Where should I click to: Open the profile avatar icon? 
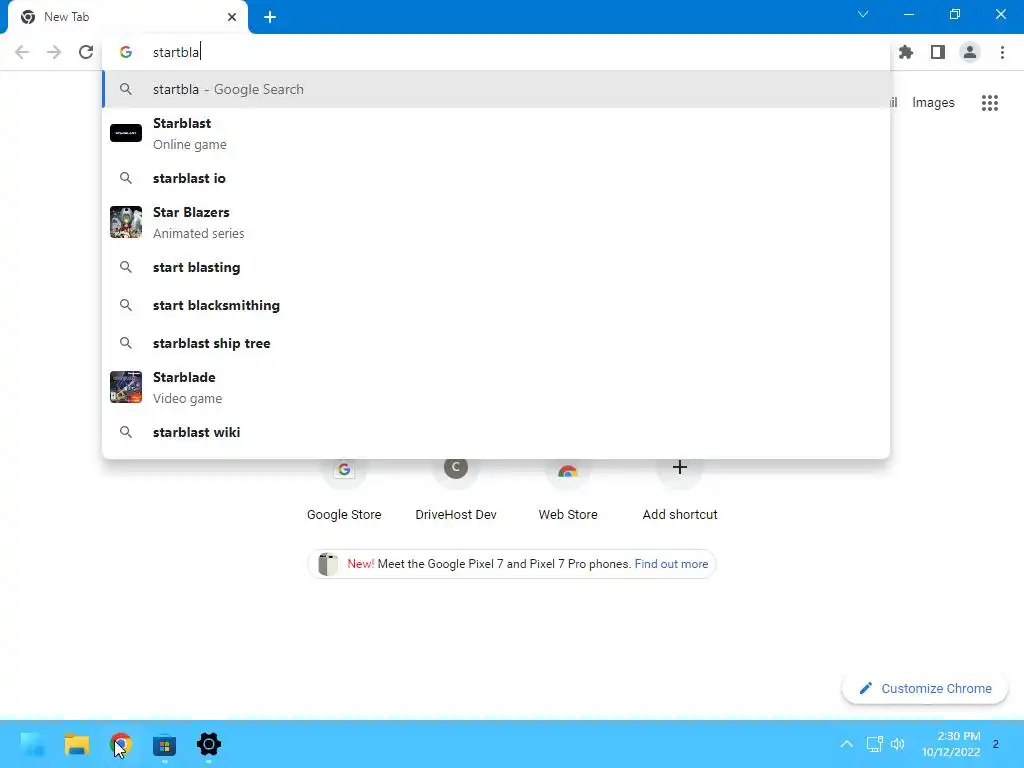[970, 52]
